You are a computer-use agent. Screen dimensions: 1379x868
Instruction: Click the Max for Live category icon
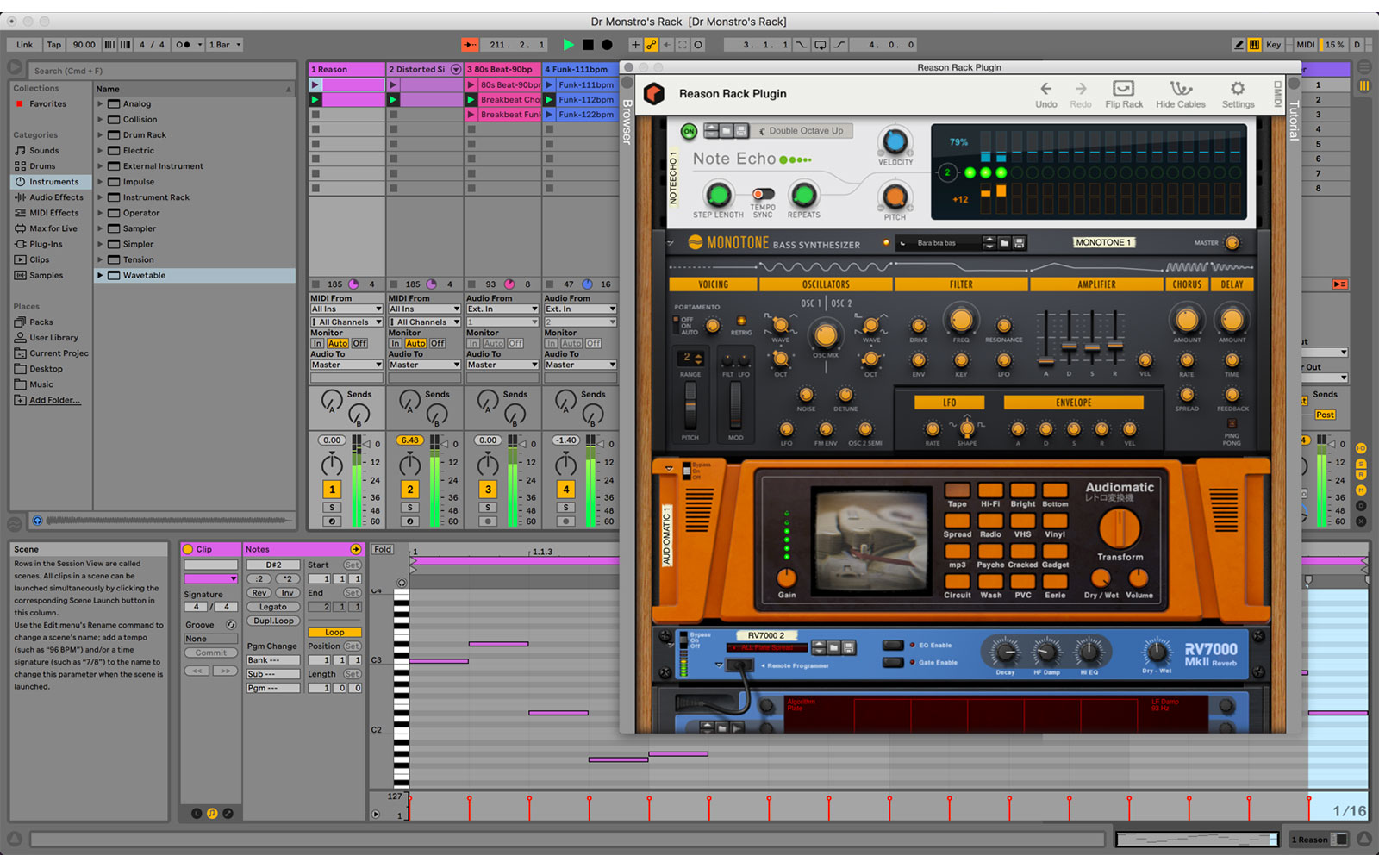19,228
